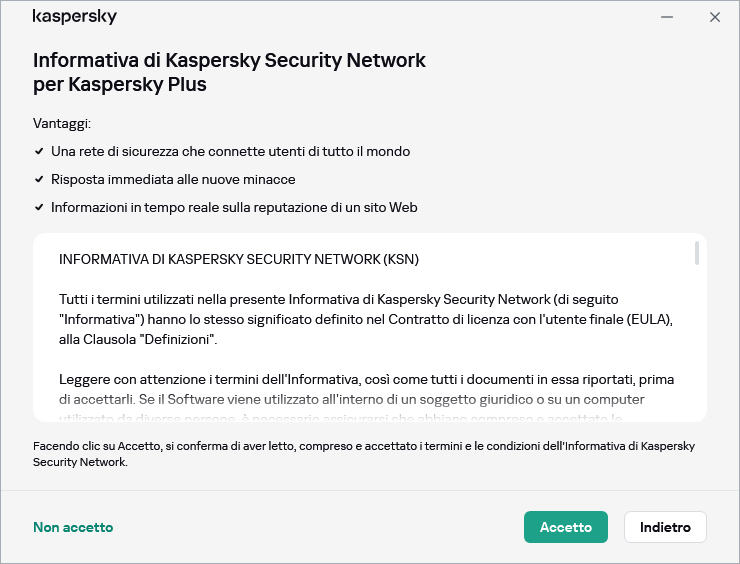Image resolution: width=740 pixels, height=564 pixels.
Task: Click the scrollbar thumb of the KSN statement
Action: 696,253
